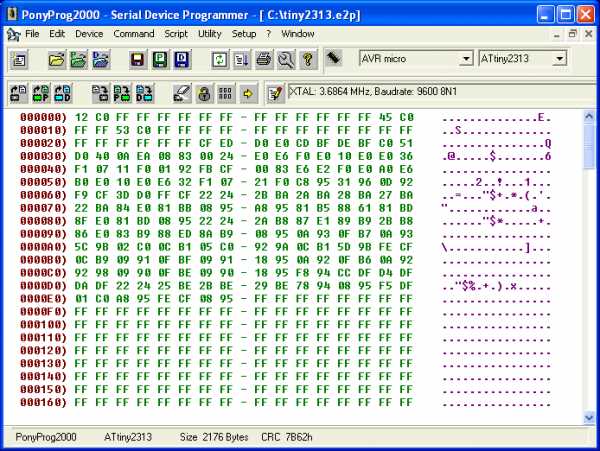Click the Reload Files icon
This screenshot has width=600, height=451.
pos(220,59)
